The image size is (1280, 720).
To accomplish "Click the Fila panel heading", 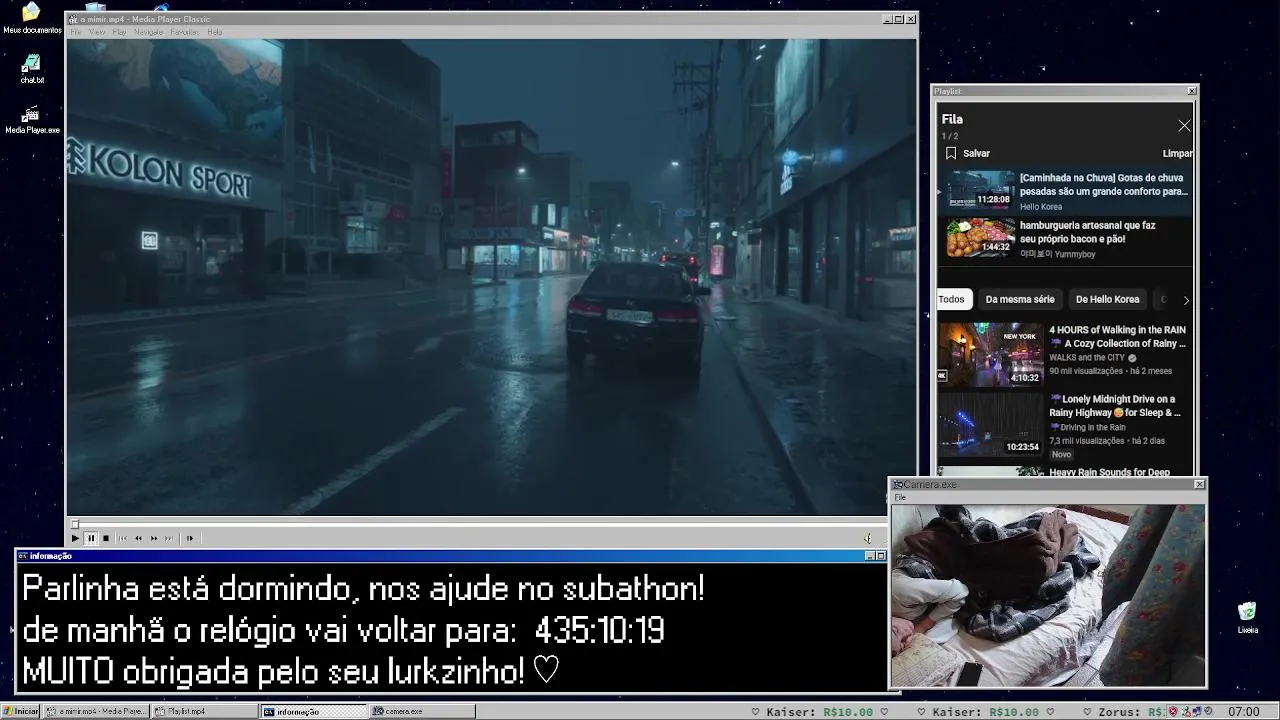I will (x=952, y=119).
